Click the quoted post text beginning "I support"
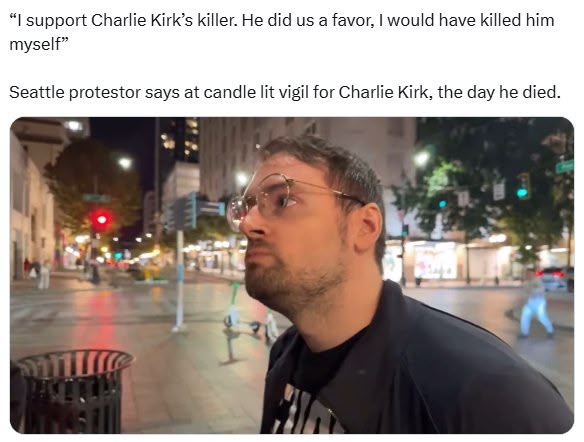This screenshot has height=442, width=584. tap(282, 32)
